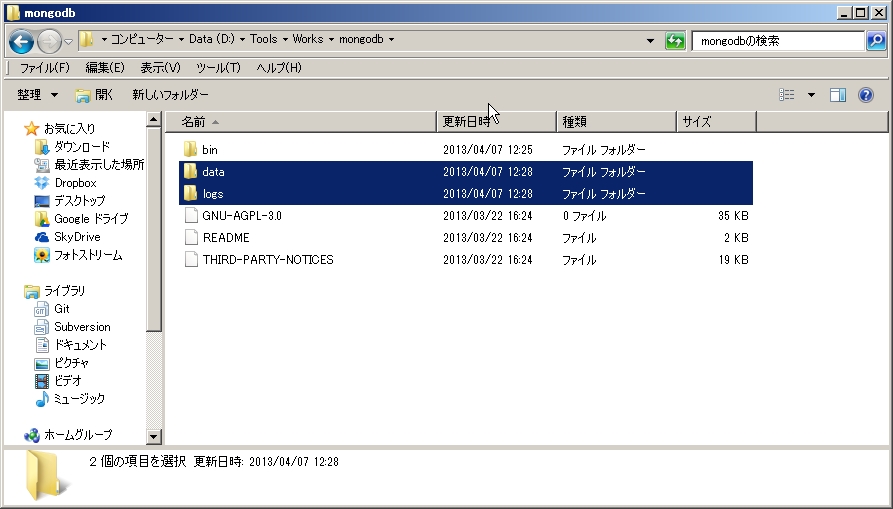Viewport: 893px width, 509px height.
Task: Open recent pages dropdown near Forward button
Action: tap(68, 42)
